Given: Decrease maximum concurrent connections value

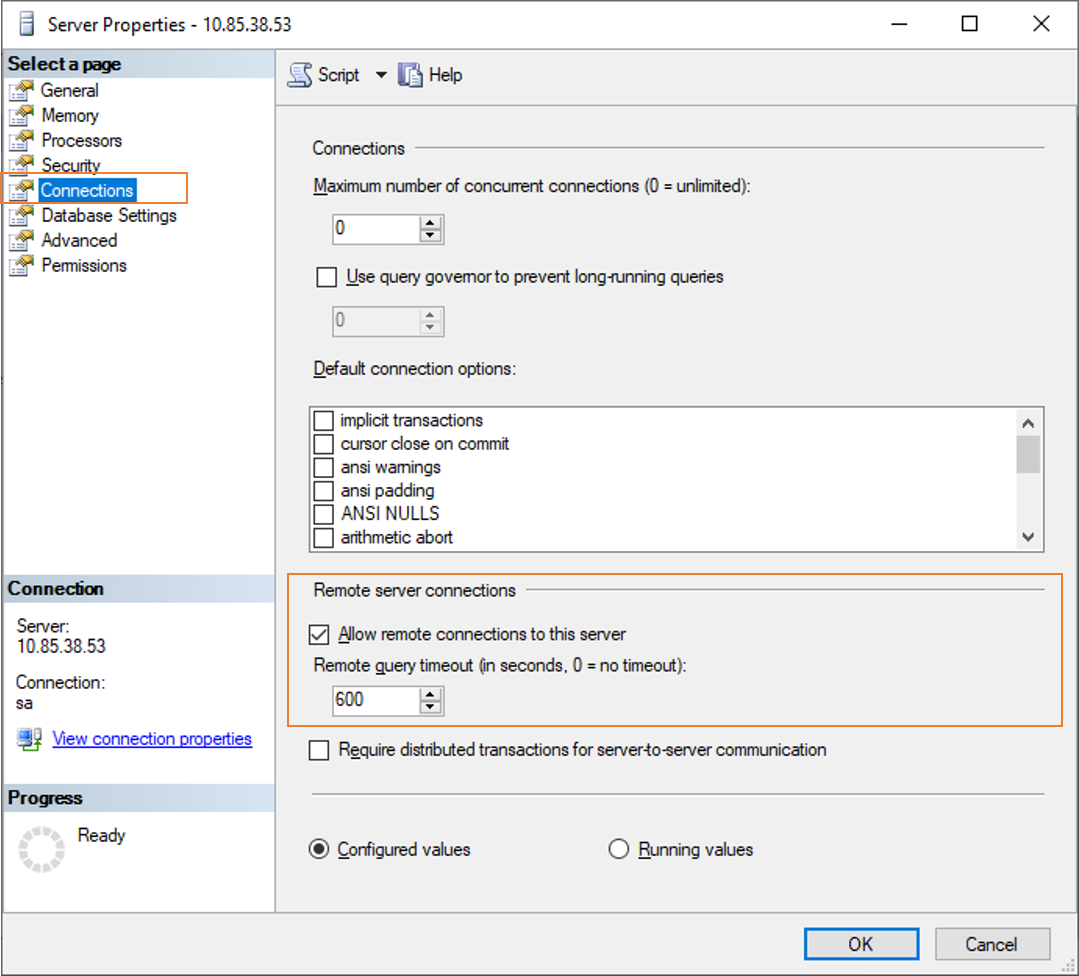Looking at the screenshot, I should (x=430, y=235).
